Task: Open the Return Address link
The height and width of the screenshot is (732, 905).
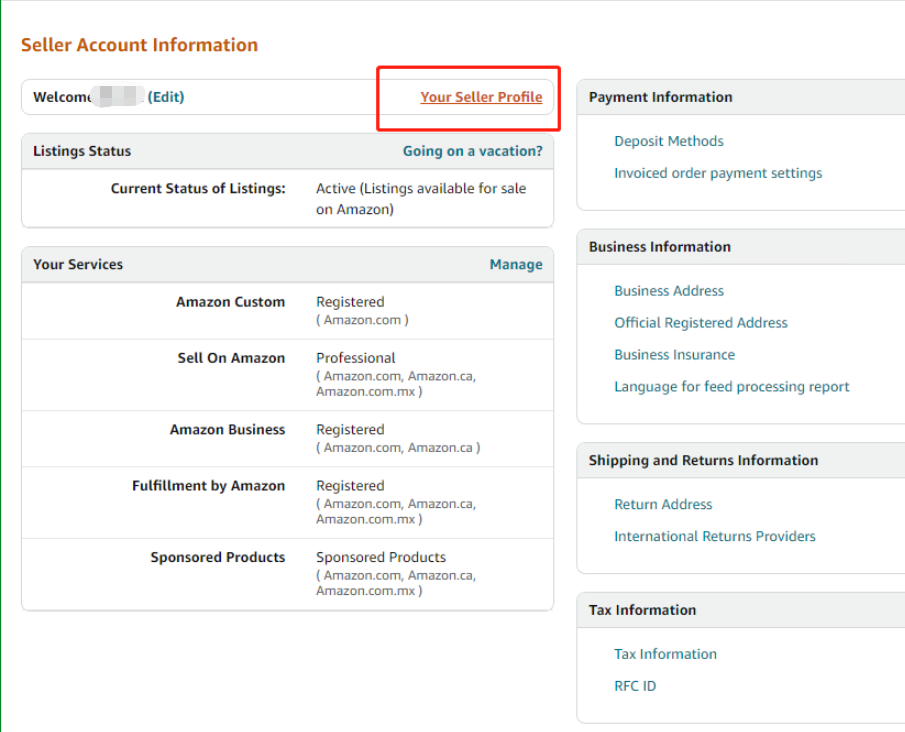Action: point(663,505)
